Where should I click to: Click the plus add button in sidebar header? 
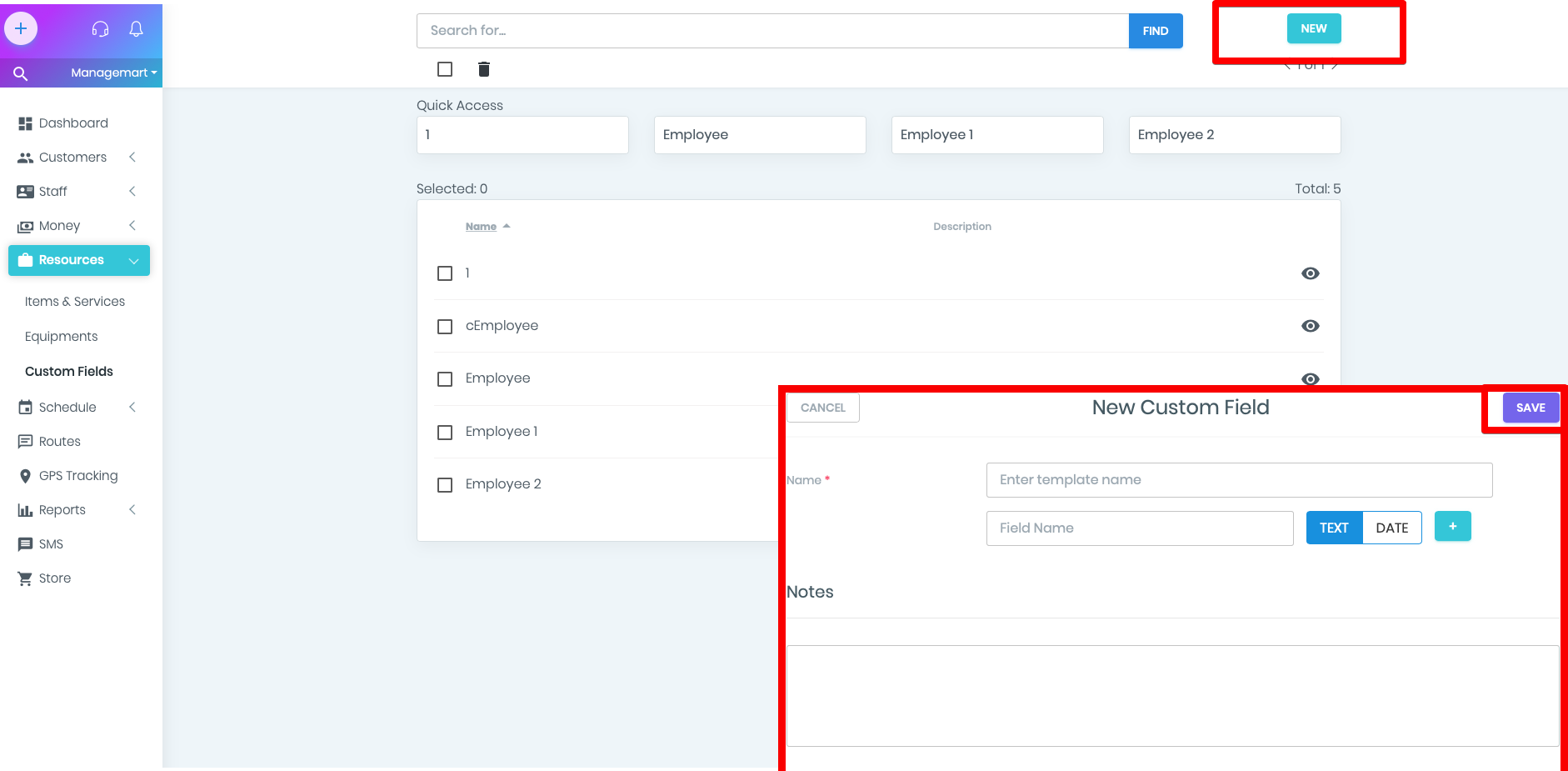[x=21, y=29]
